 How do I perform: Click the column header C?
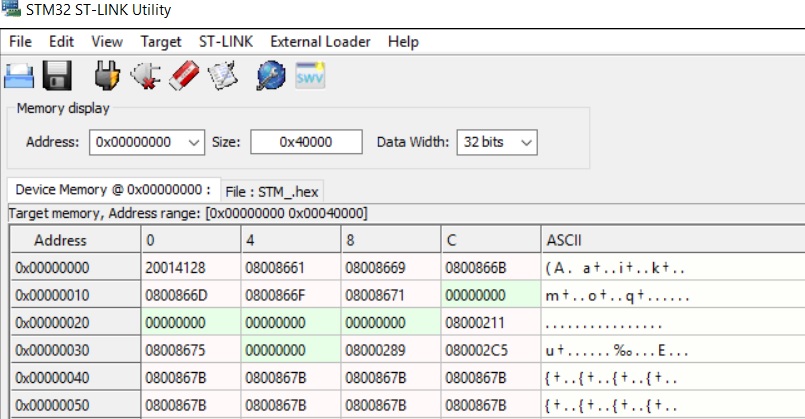pos(491,240)
